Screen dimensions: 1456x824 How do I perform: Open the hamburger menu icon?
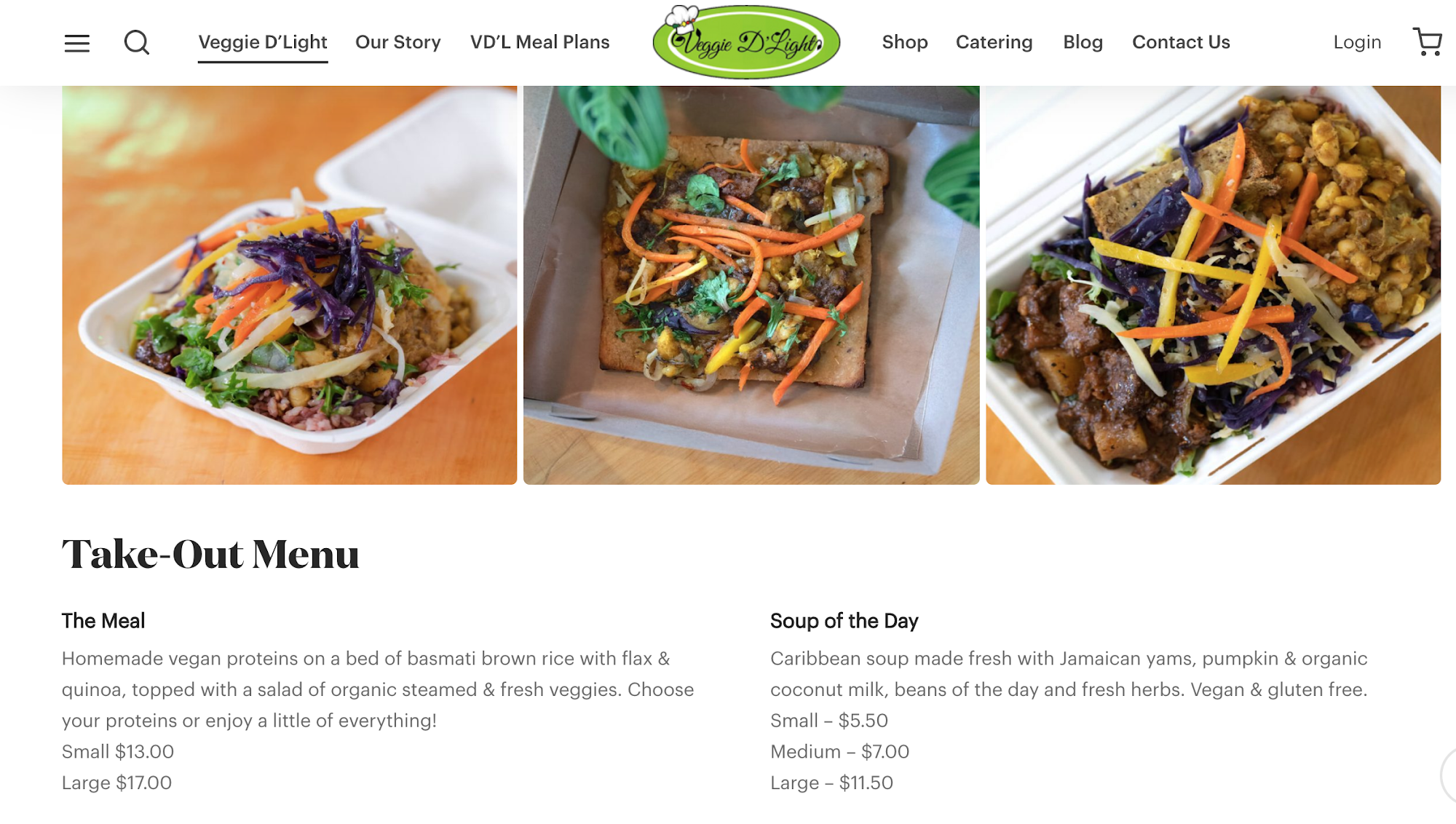77,43
